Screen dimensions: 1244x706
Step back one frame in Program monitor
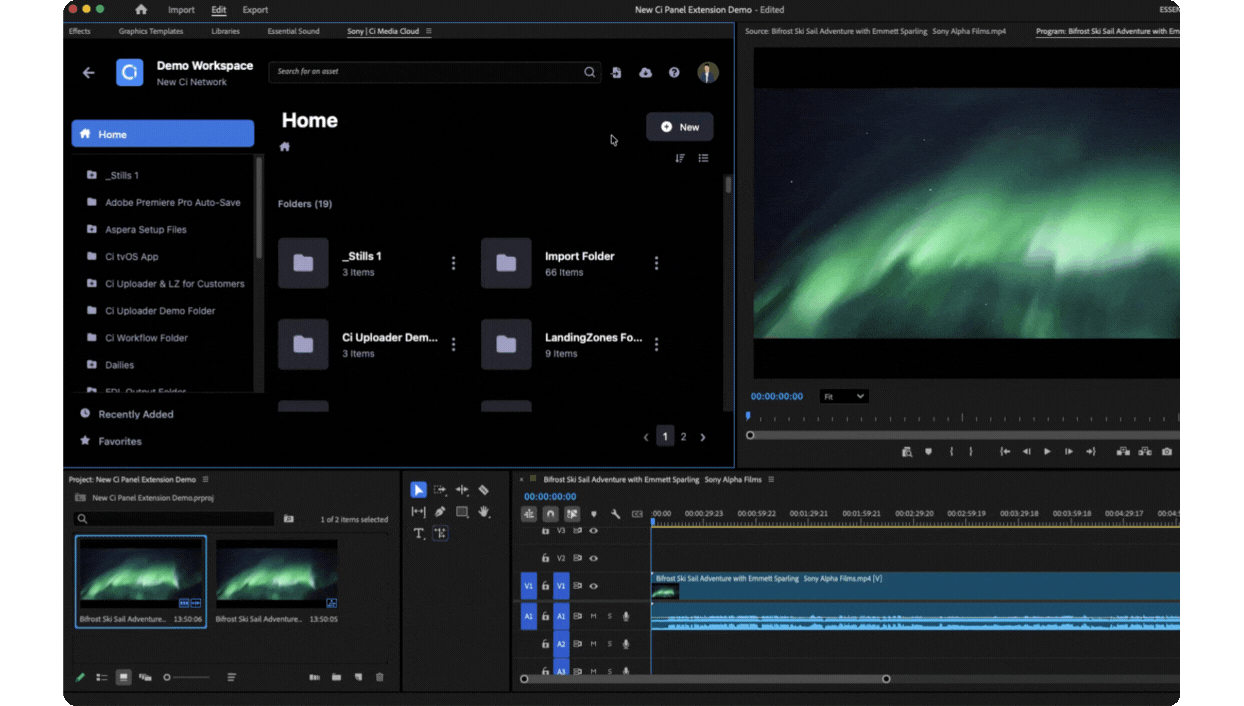point(1026,452)
